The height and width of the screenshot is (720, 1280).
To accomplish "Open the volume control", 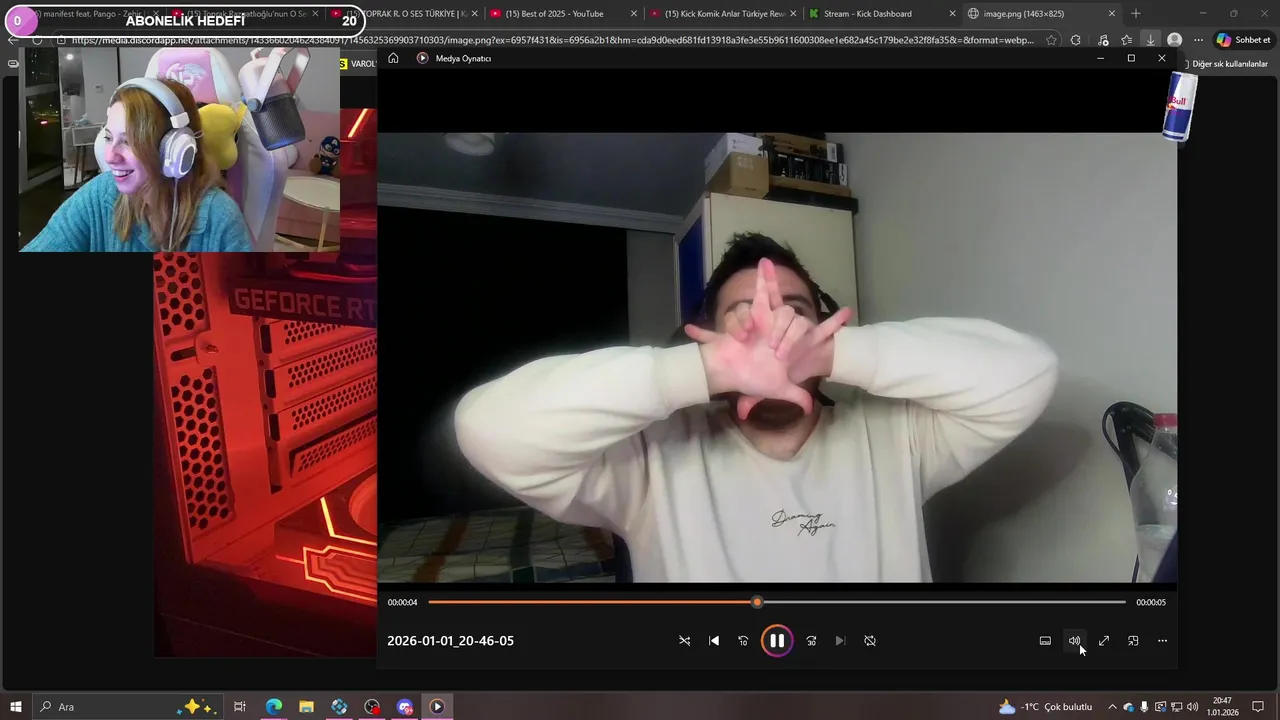I will tap(1074, 641).
